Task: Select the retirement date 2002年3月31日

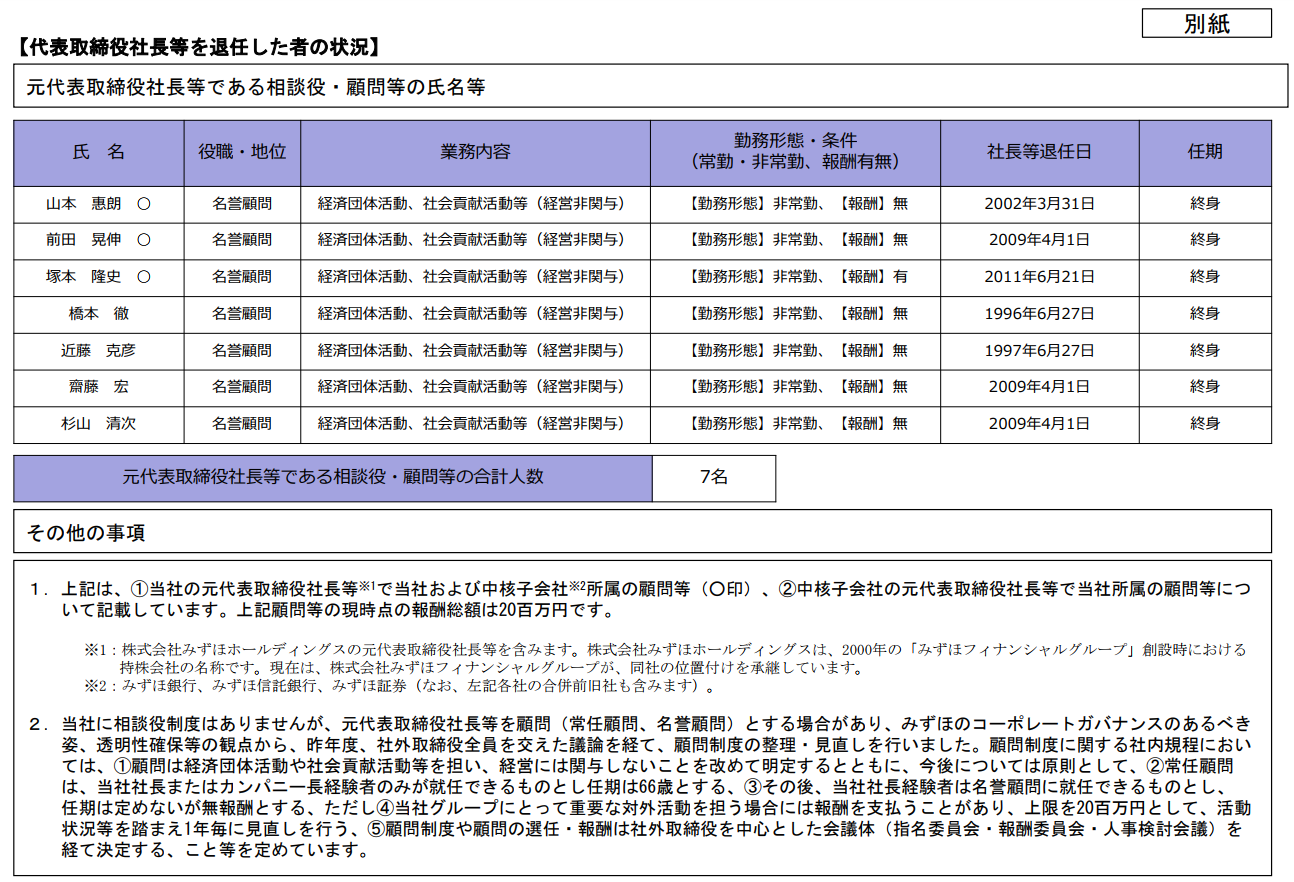Action: (1039, 204)
